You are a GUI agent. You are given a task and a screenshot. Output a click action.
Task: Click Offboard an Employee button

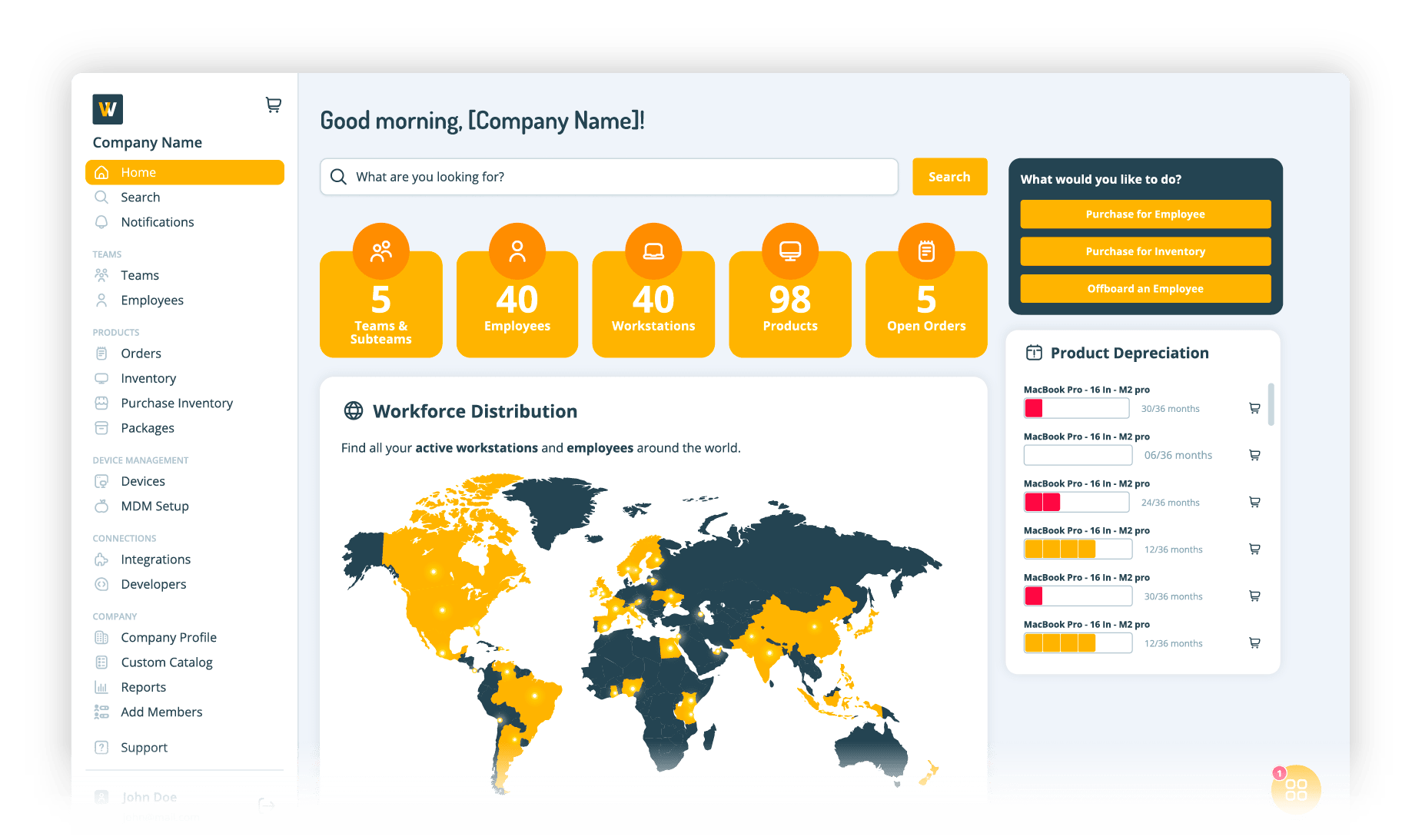(1145, 289)
